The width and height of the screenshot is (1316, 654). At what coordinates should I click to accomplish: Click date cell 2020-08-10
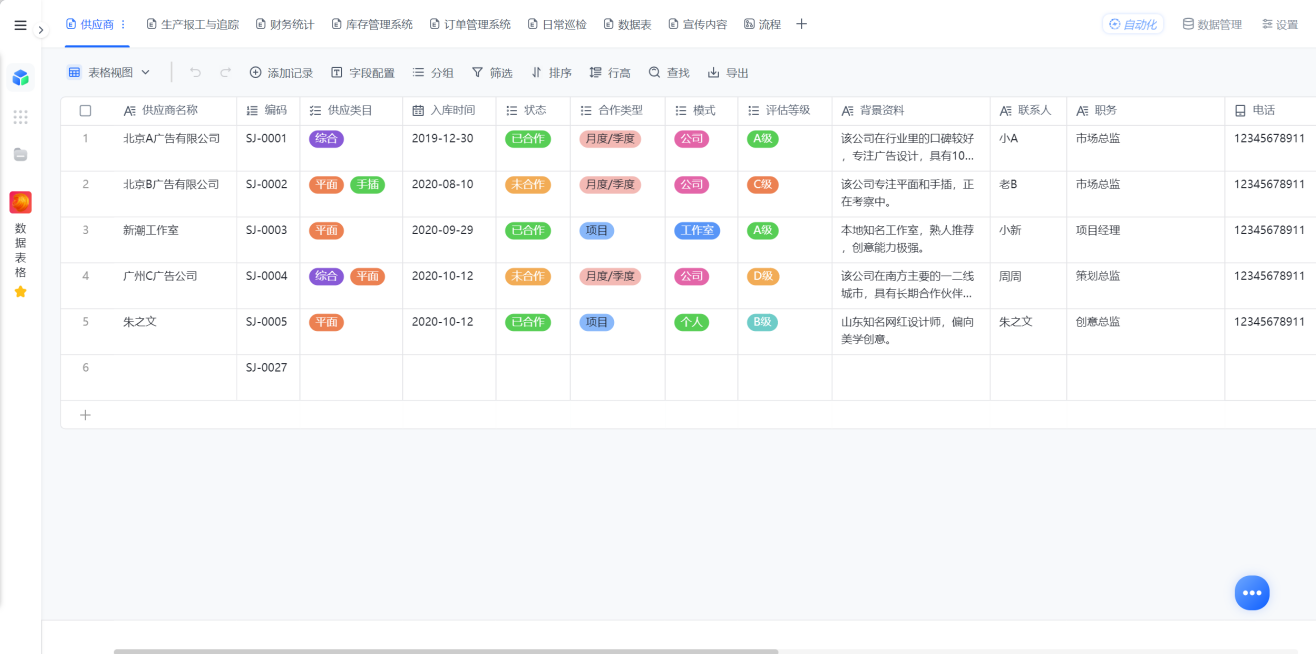[x=449, y=194]
